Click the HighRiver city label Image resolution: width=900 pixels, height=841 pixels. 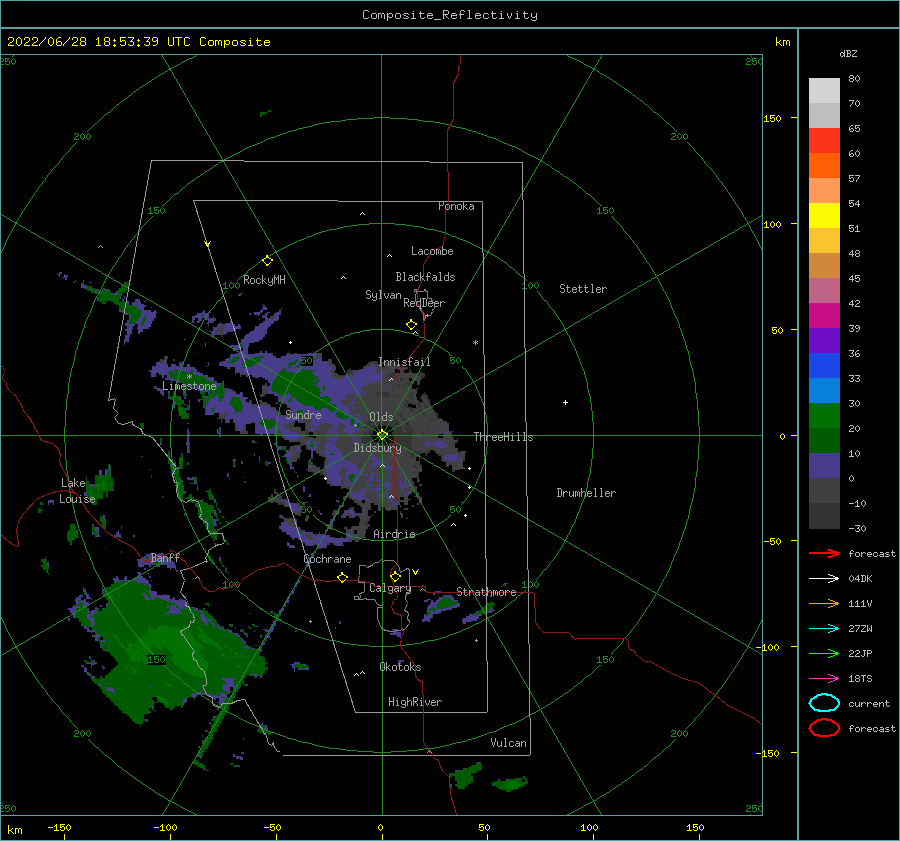pos(415,702)
